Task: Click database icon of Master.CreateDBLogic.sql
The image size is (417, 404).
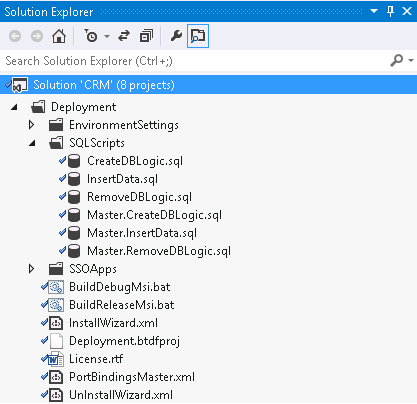Action: (x=74, y=215)
